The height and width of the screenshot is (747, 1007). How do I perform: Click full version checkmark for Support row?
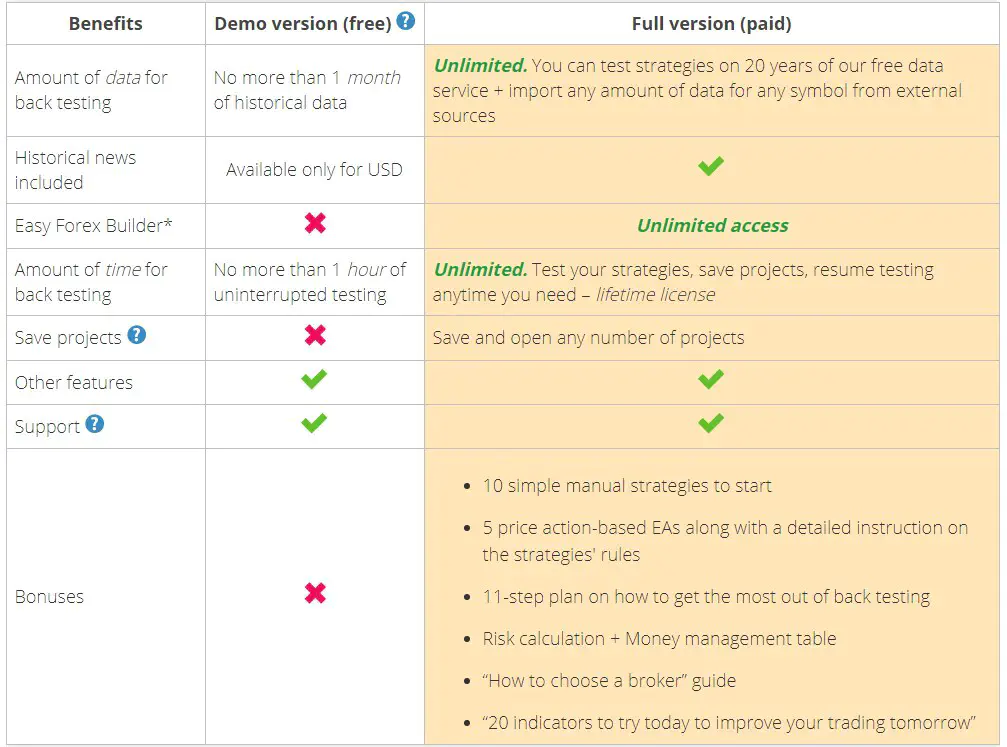(x=711, y=423)
